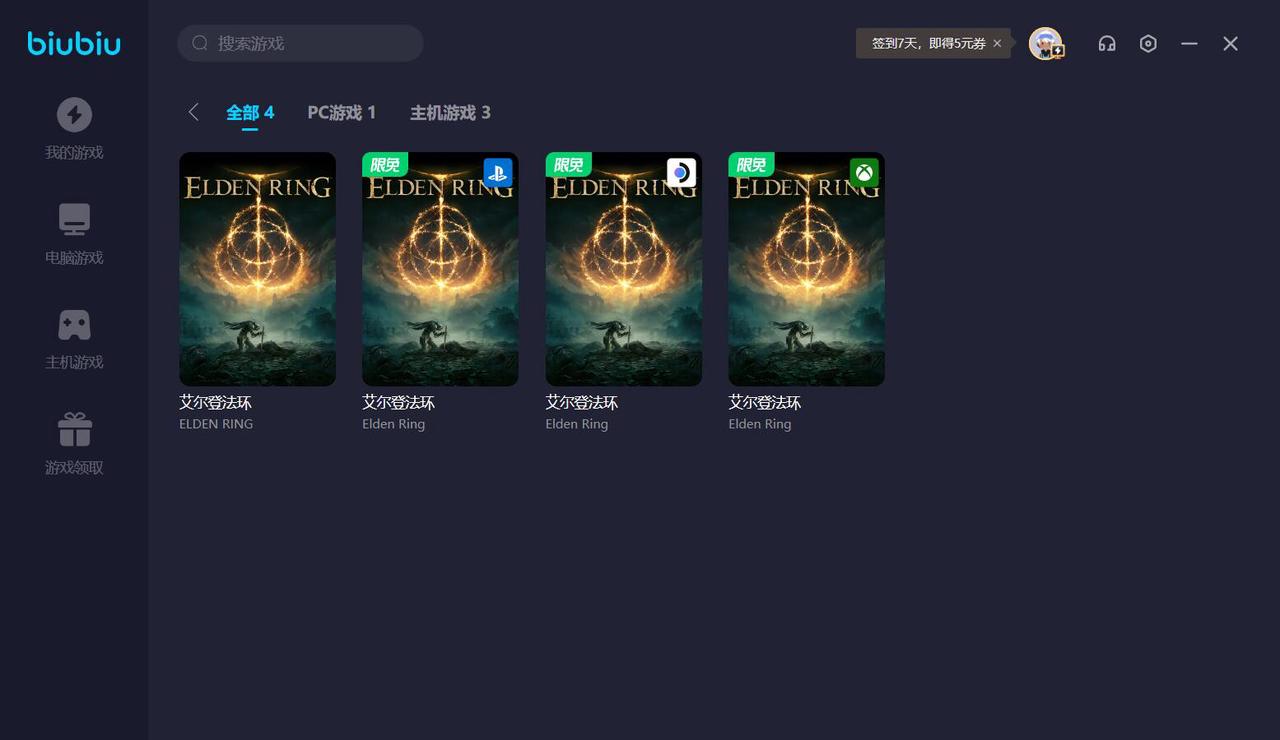Click 主机游戏 sidebar label
Image resolution: width=1280 pixels, height=740 pixels.
tap(74, 362)
